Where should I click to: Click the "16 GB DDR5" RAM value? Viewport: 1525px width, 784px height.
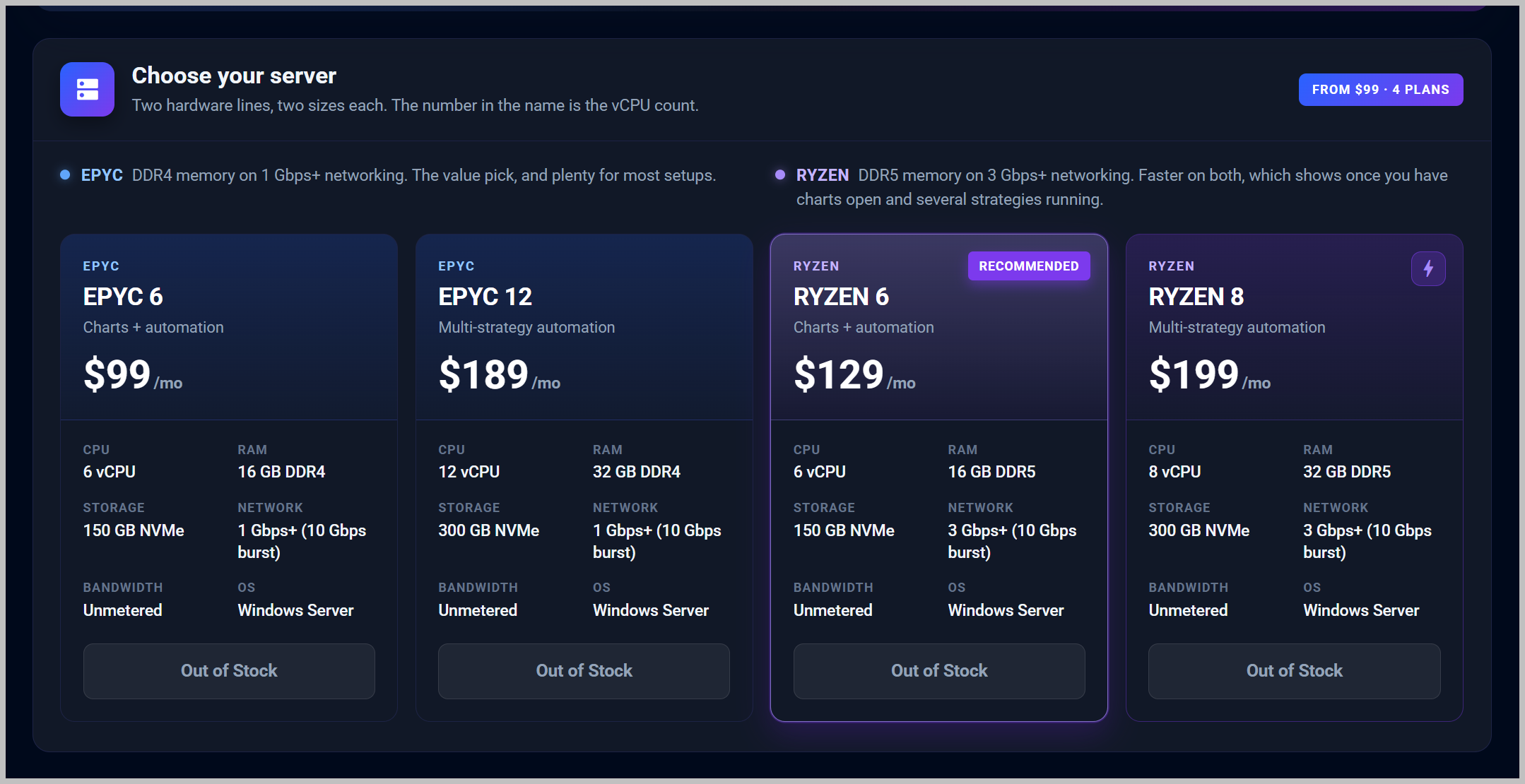[991, 472]
